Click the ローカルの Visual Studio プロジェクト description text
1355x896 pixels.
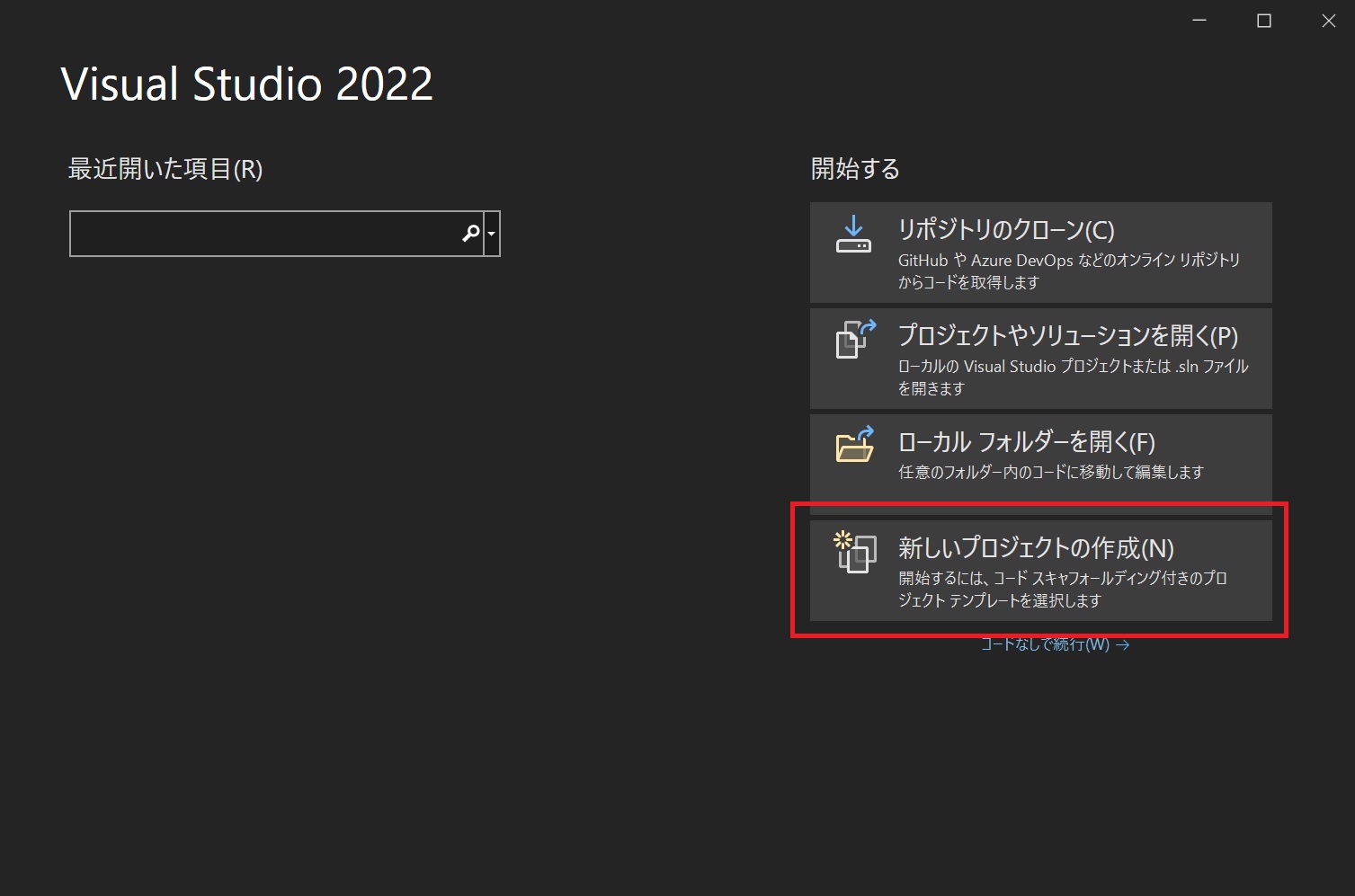[x=1074, y=377]
